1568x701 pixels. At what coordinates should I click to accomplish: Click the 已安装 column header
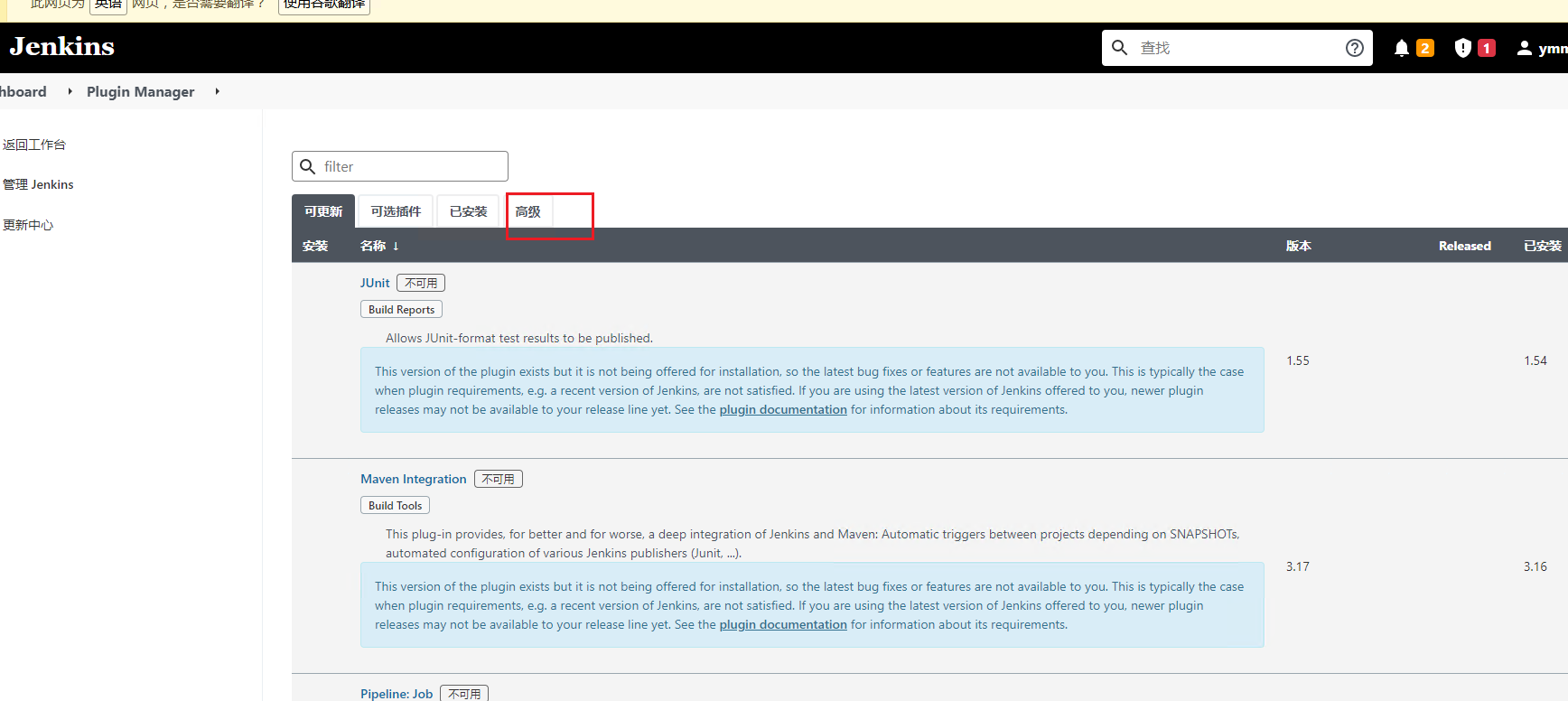tap(1543, 246)
